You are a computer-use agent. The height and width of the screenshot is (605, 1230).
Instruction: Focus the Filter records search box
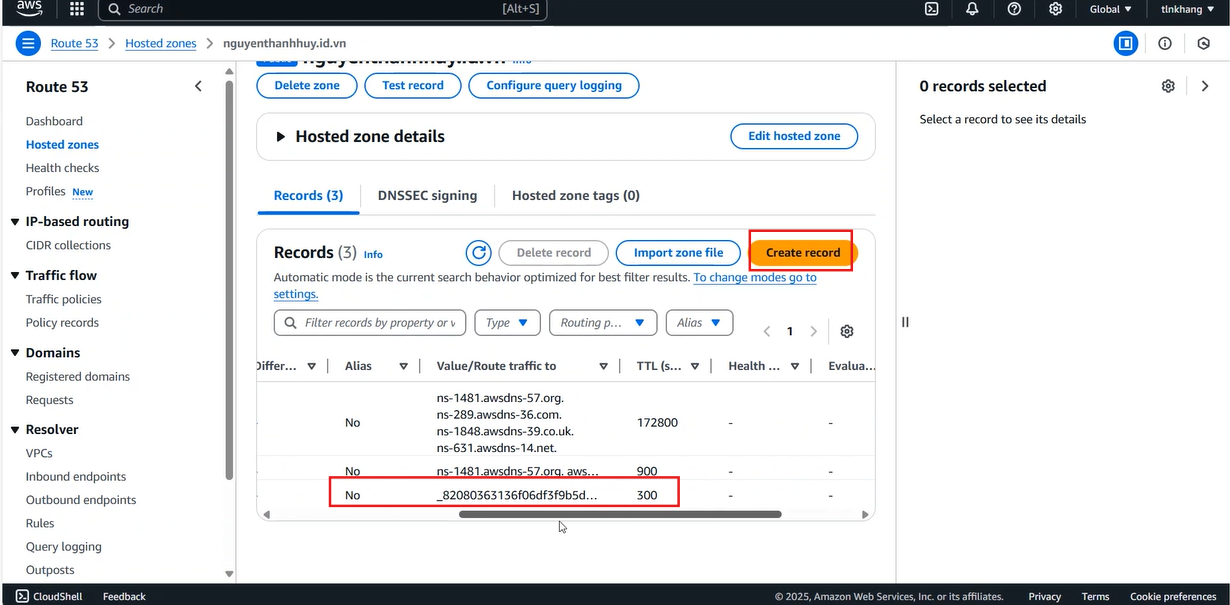tap(369, 323)
